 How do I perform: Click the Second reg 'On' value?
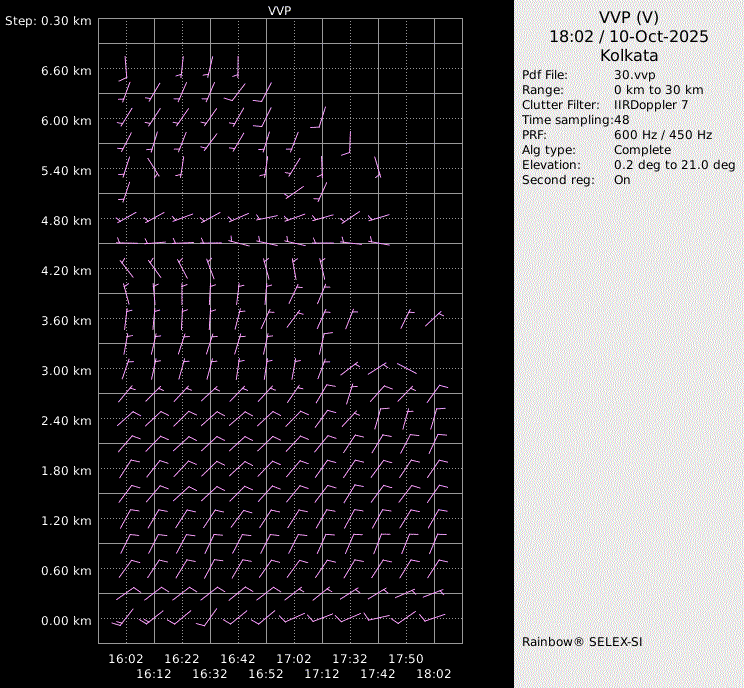click(x=622, y=180)
